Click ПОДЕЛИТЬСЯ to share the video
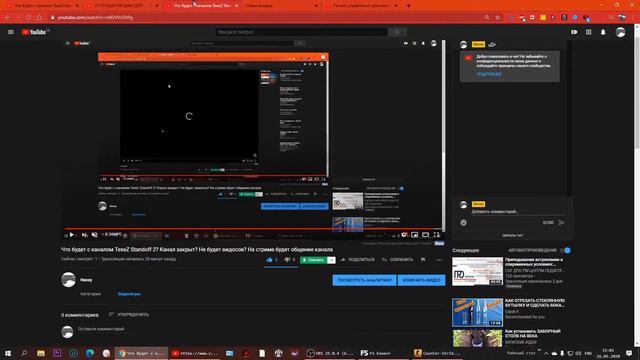Screen dimensions: 640x360 tap(358, 260)
